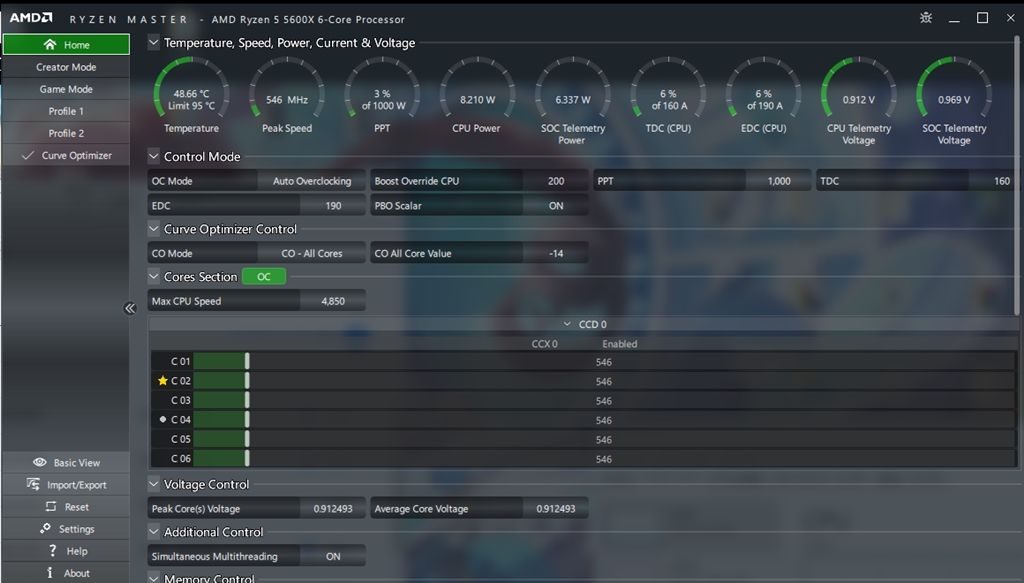Click the Average Core Voltage value
This screenshot has width=1024, height=583.
pyautogui.click(x=556, y=509)
